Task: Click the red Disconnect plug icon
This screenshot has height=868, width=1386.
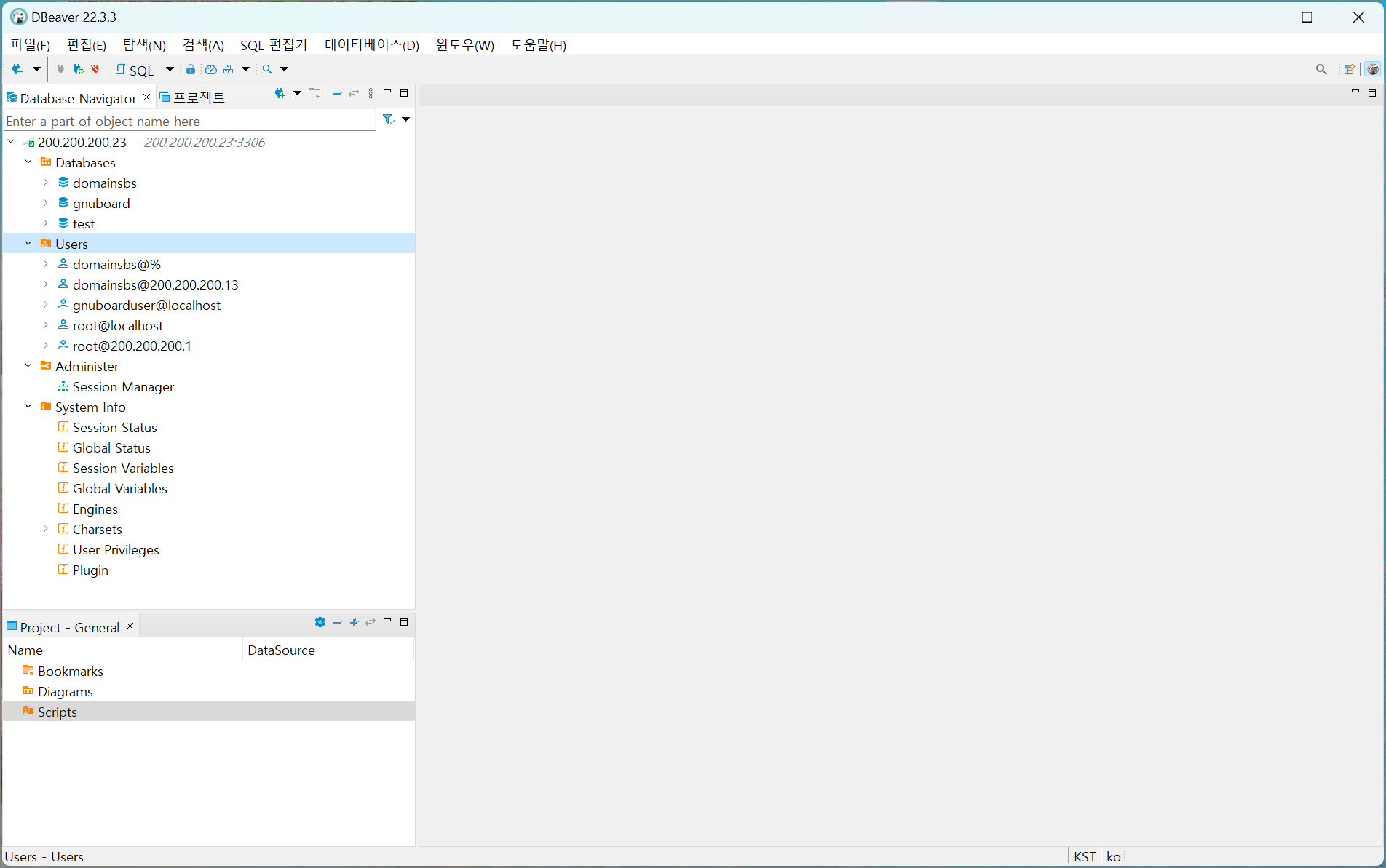Action: click(x=95, y=69)
